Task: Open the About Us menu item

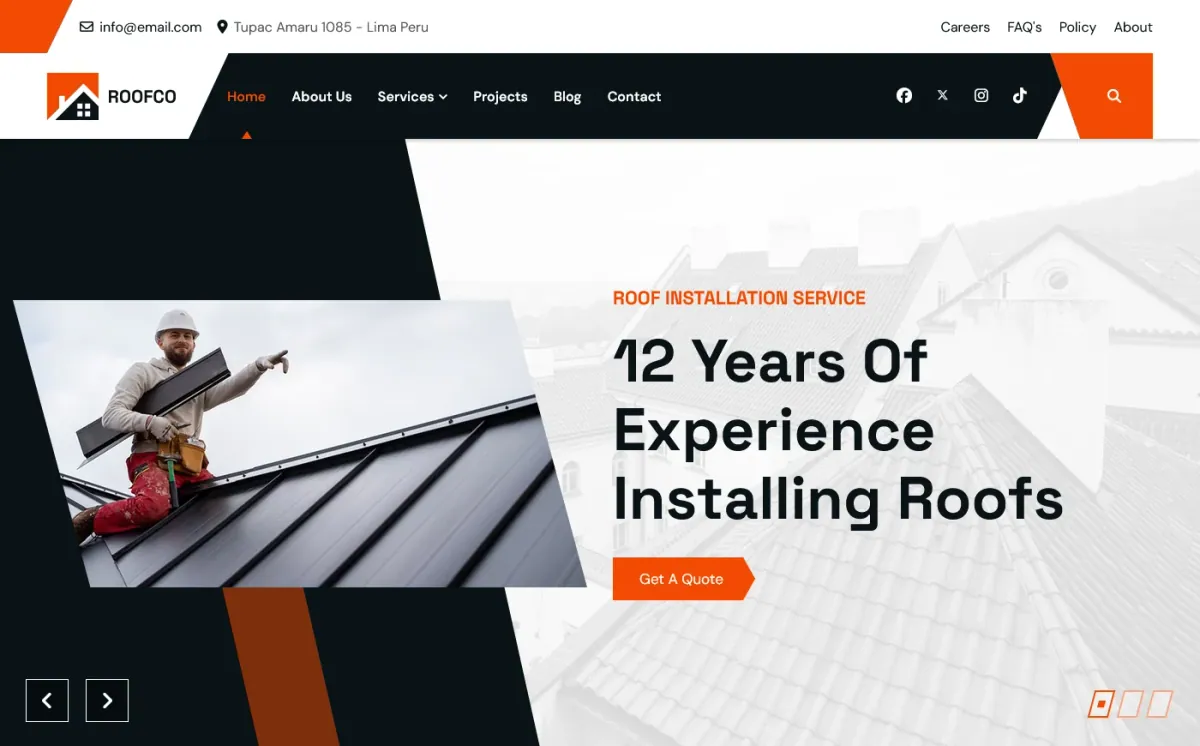Action: [322, 96]
